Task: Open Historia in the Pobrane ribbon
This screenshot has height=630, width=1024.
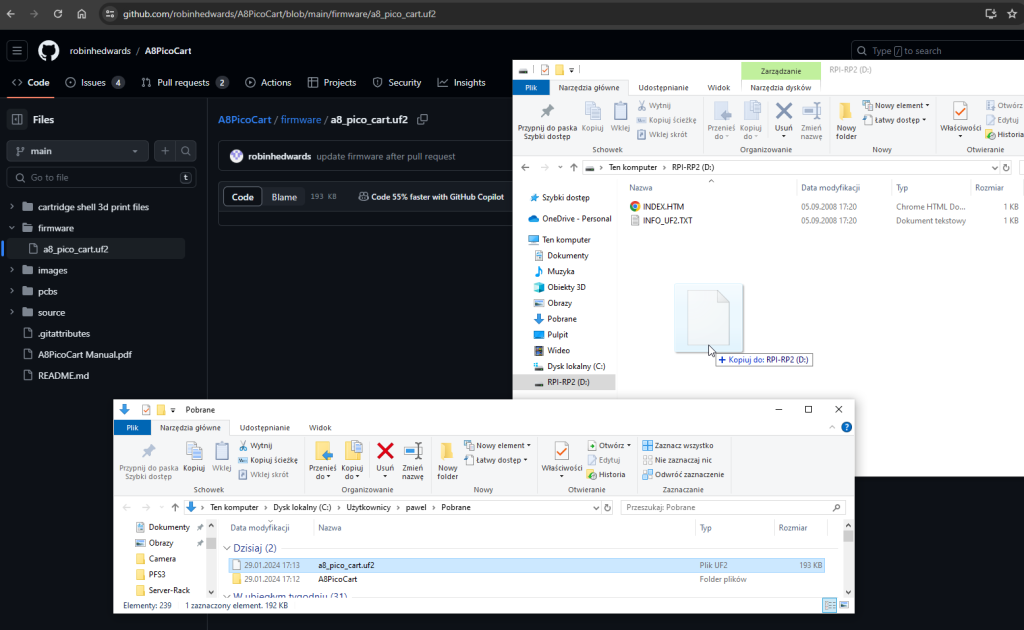Action: [x=606, y=475]
